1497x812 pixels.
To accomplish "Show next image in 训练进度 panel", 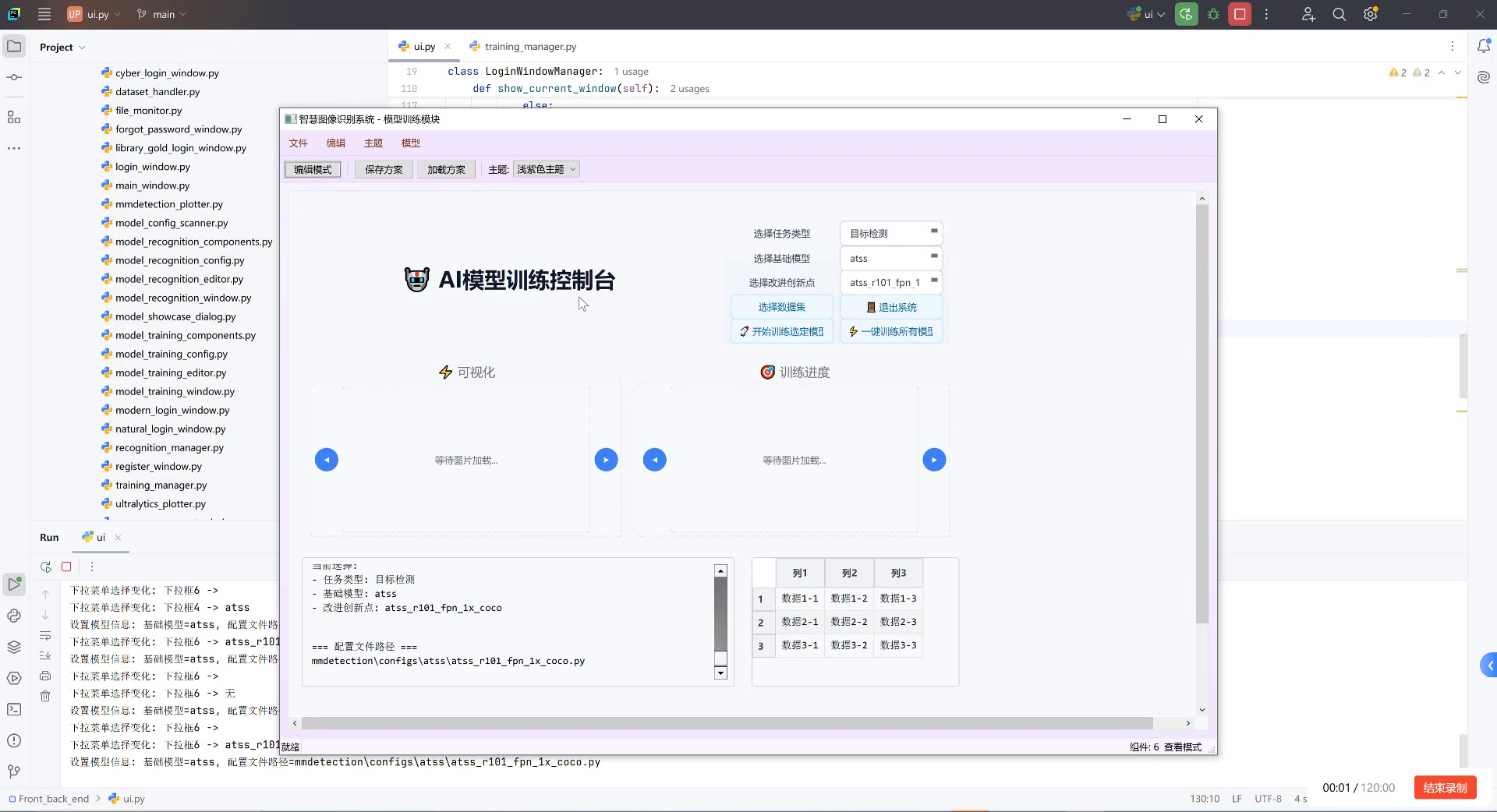I will (934, 460).
